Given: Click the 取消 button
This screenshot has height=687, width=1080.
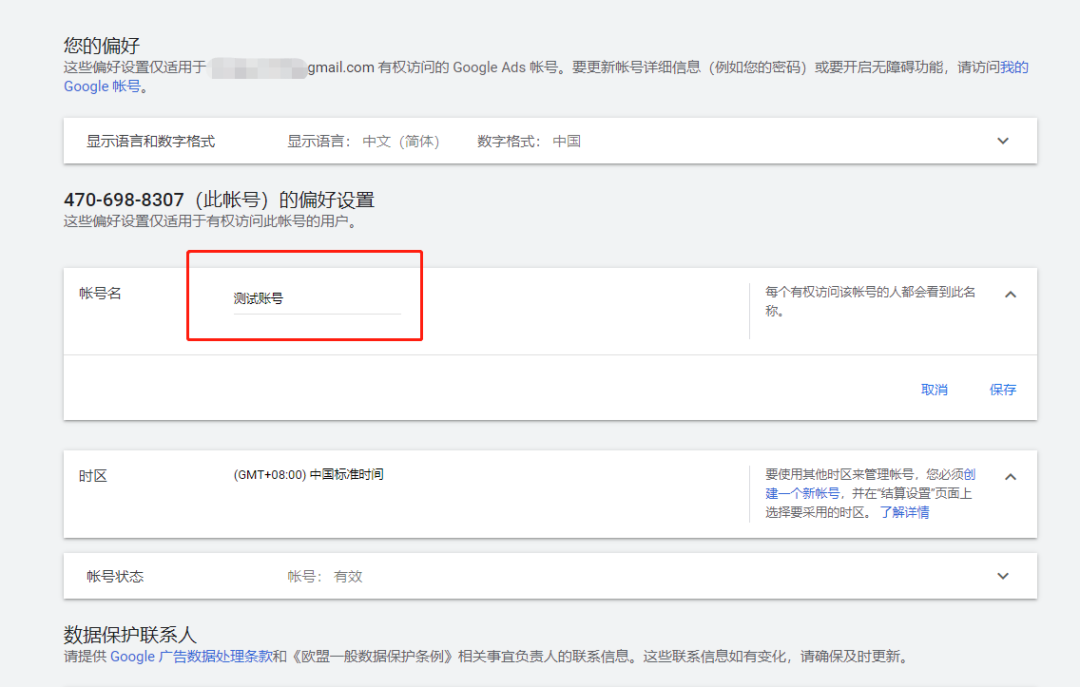Looking at the screenshot, I should click(x=934, y=389).
